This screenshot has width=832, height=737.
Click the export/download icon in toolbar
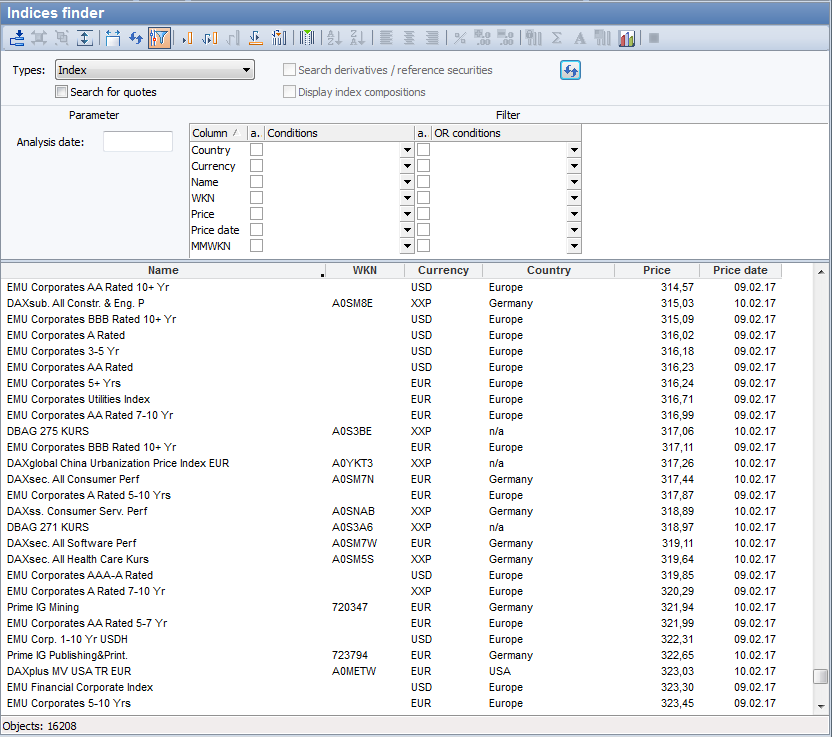(x=17, y=38)
